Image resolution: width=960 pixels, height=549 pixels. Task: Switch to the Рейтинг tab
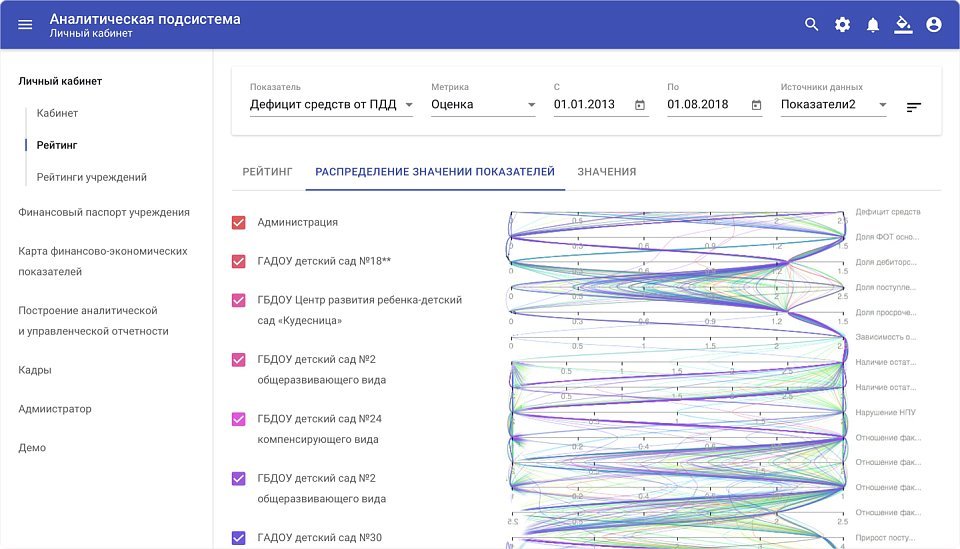(x=267, y=172)
